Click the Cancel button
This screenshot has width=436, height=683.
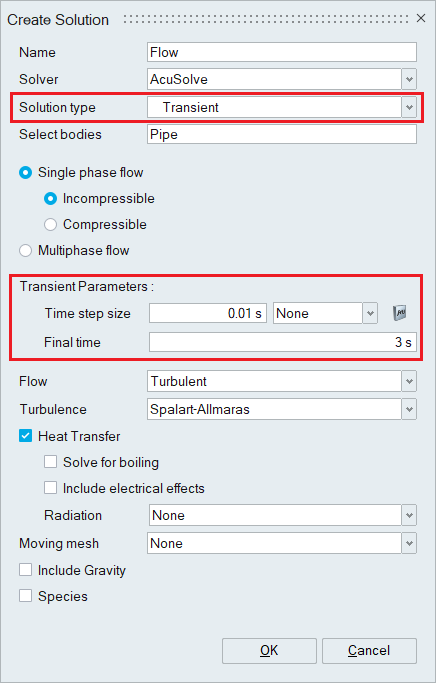click(369, 651)
